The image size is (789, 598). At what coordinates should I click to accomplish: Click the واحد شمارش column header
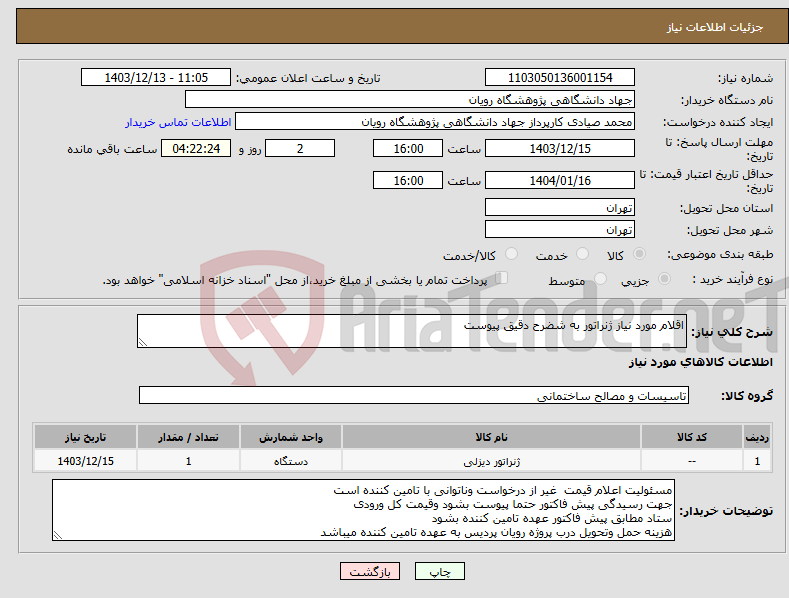[x=290, y=437]
